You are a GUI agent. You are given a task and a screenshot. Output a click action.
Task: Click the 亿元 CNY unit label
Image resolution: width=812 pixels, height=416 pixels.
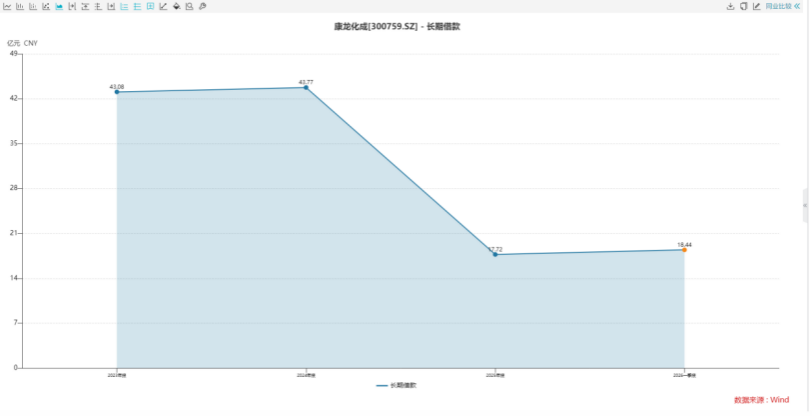pos(22,44)
